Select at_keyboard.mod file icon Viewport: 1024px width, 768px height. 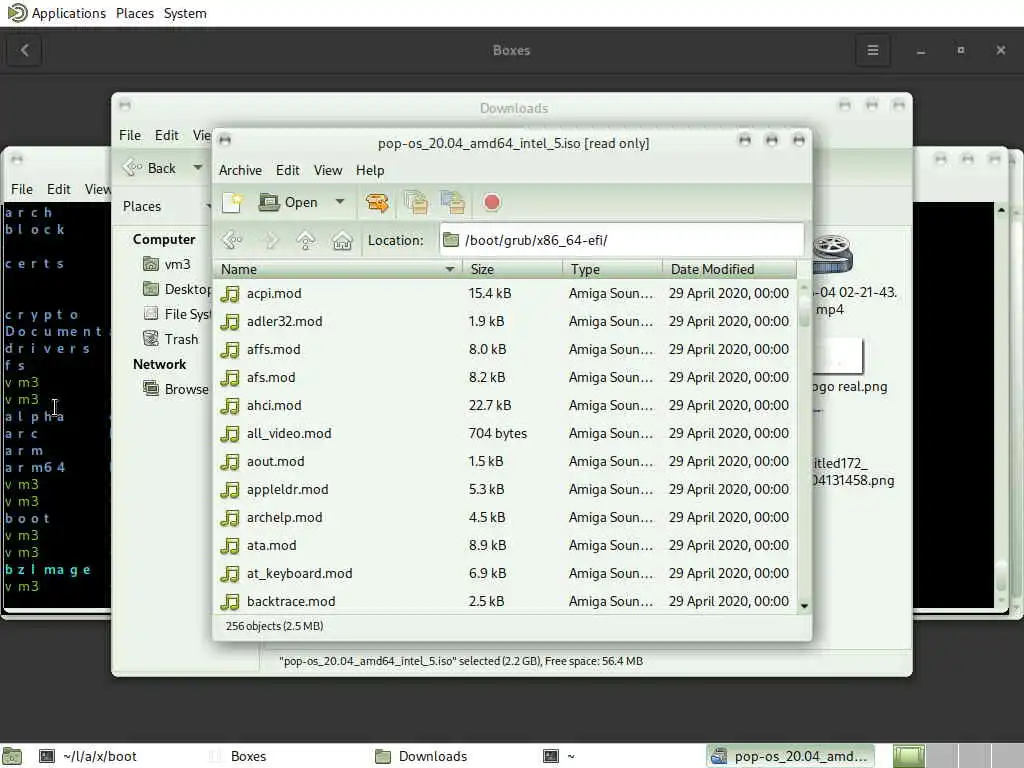230,574
